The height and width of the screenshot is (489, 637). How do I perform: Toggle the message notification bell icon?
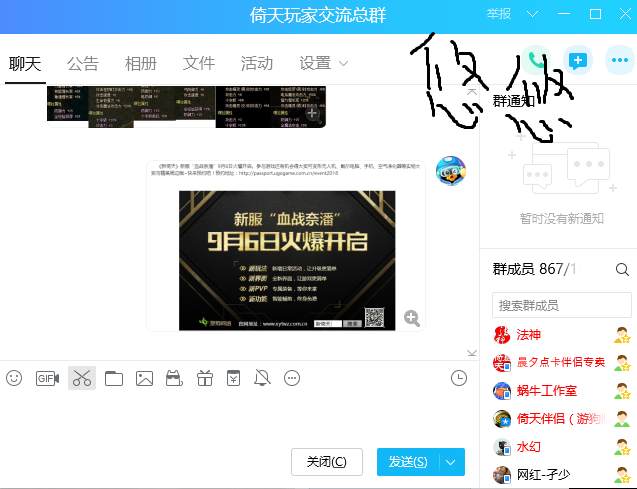[x=263, y=378]
